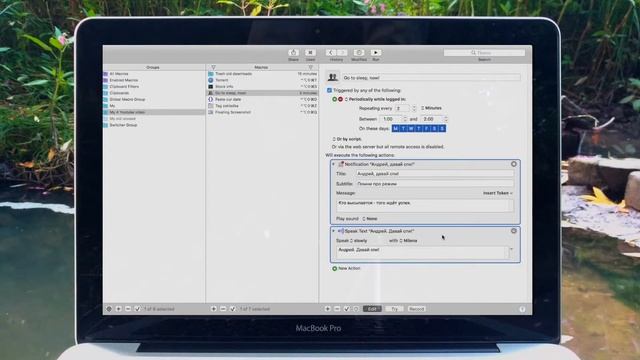
Task: Delete the selected macro
Action: pyautogui.click(x=223, y=309)
